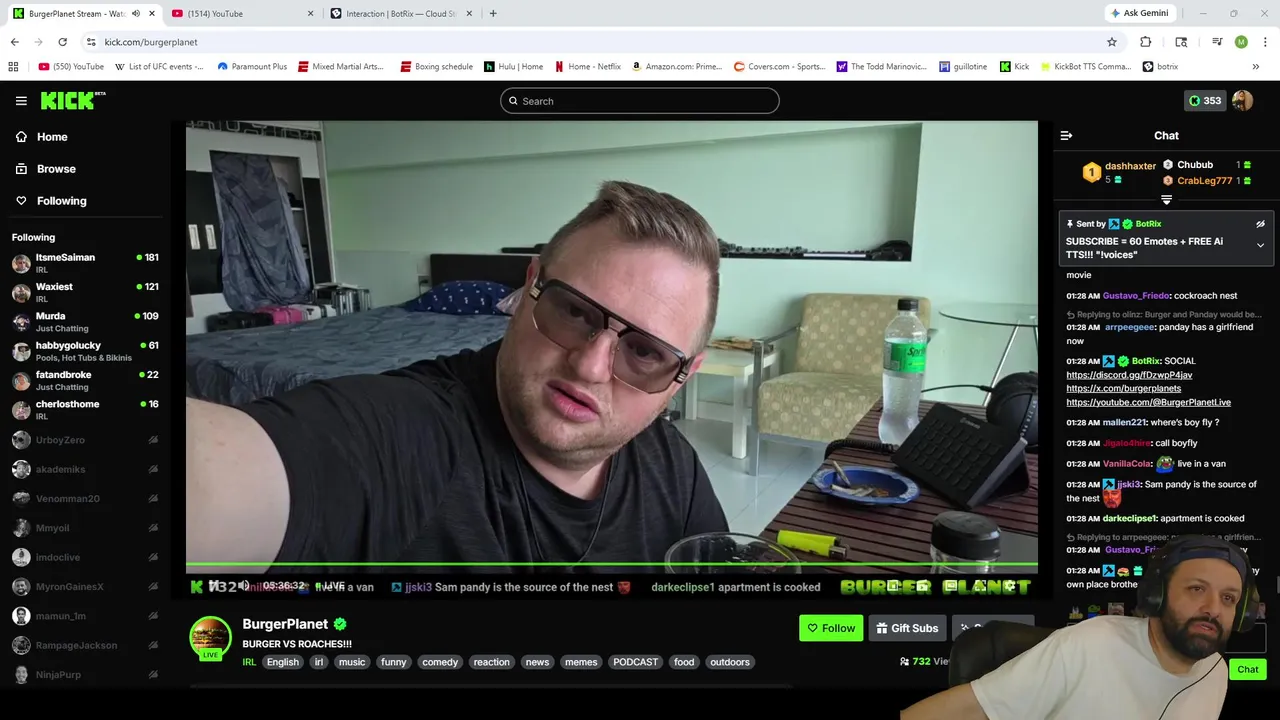Open cherlosthome's IRL stream
The width and height of the screenshot is (1280, 720).
pos(85,410)
